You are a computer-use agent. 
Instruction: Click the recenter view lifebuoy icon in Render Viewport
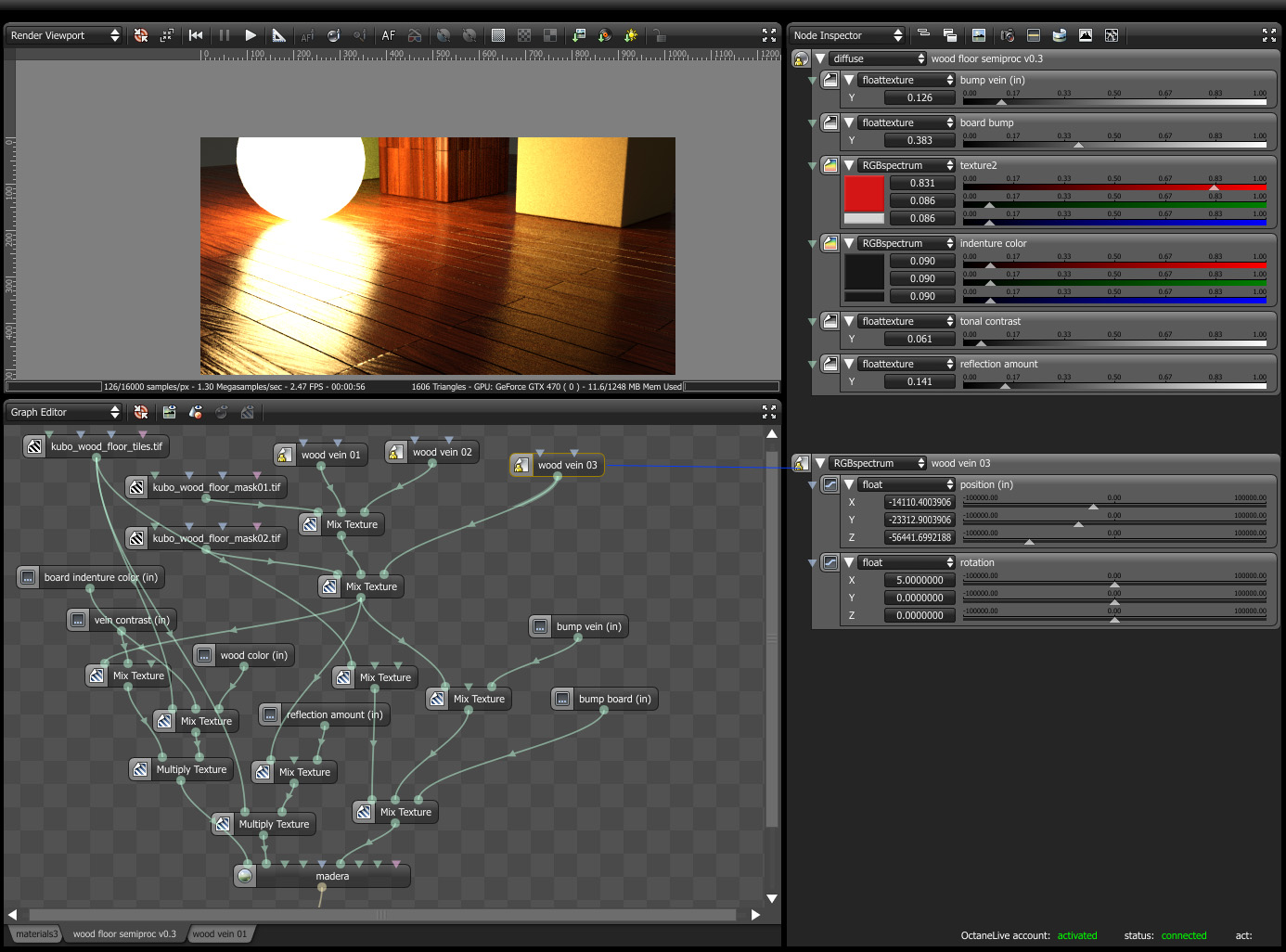click(141, 35)
